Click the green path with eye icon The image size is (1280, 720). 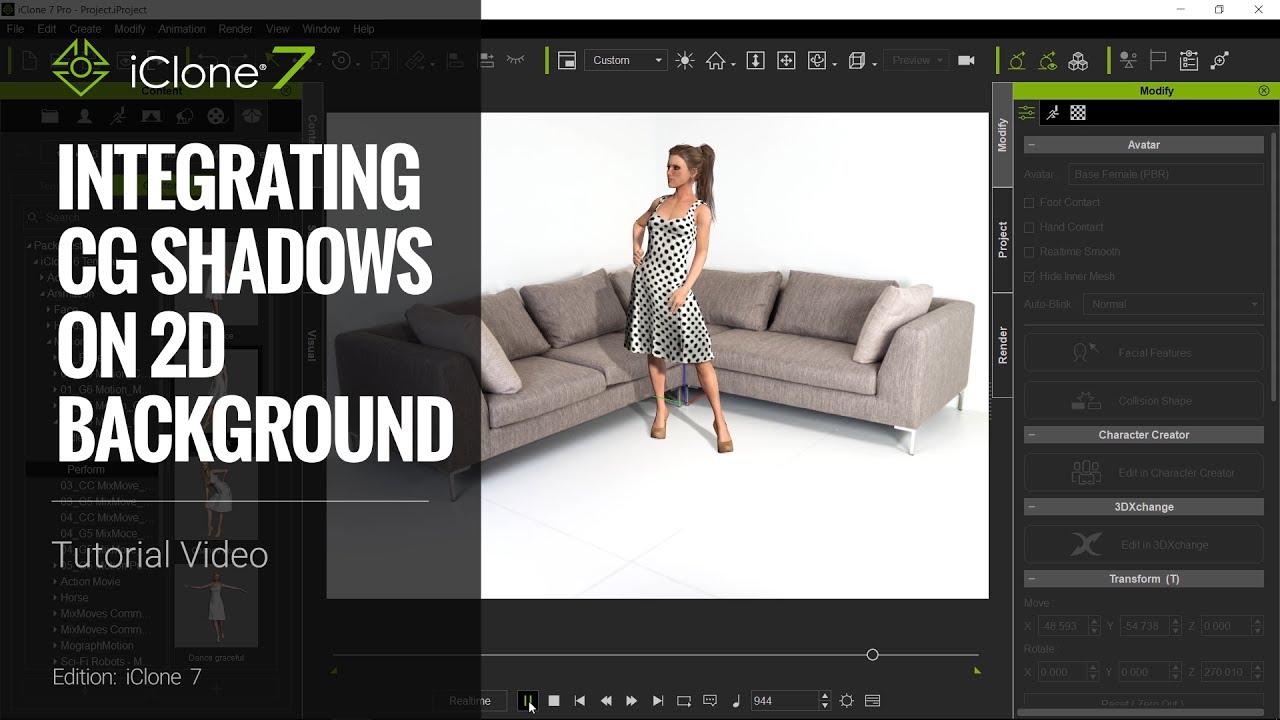click(1048, 61)
